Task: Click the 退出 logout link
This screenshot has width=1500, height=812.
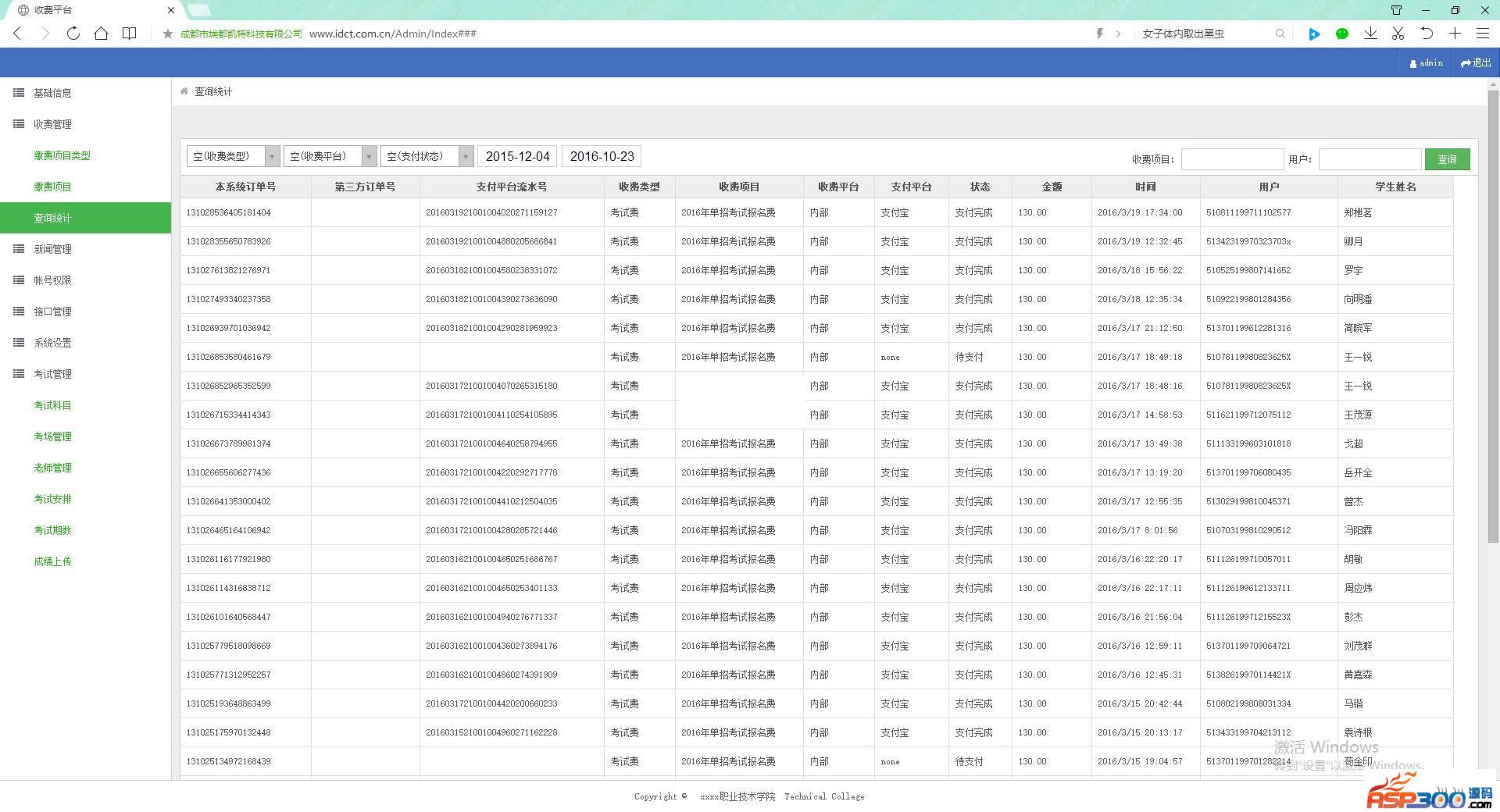Action: tap(1476, 62)
